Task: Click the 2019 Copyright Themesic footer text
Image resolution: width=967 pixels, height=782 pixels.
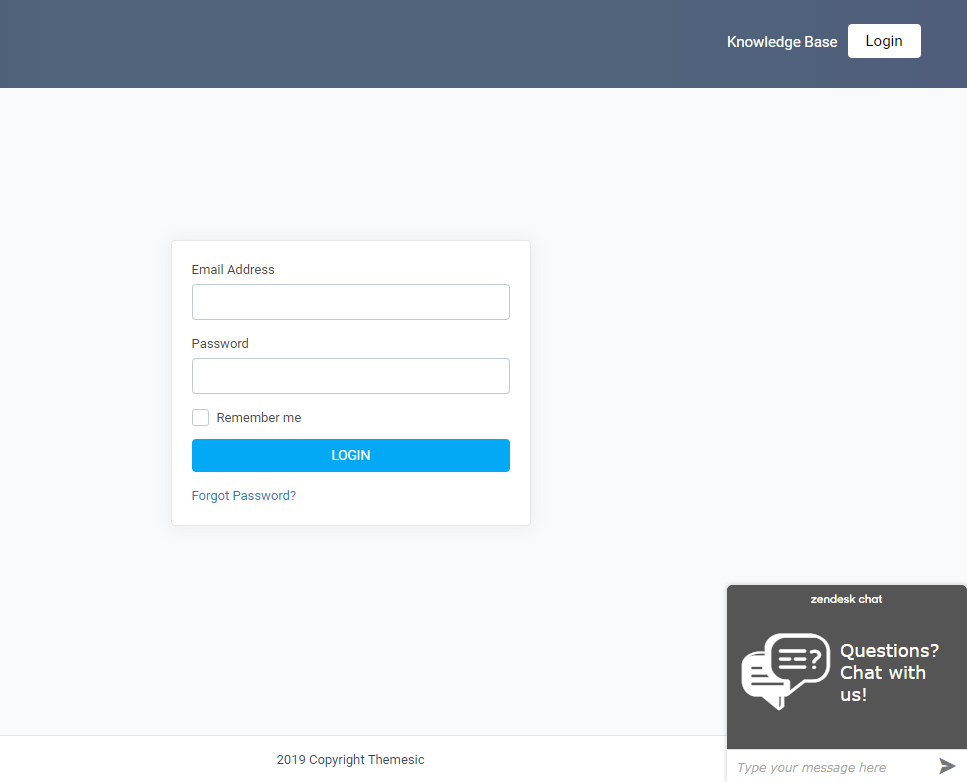Action: (350, 759)
